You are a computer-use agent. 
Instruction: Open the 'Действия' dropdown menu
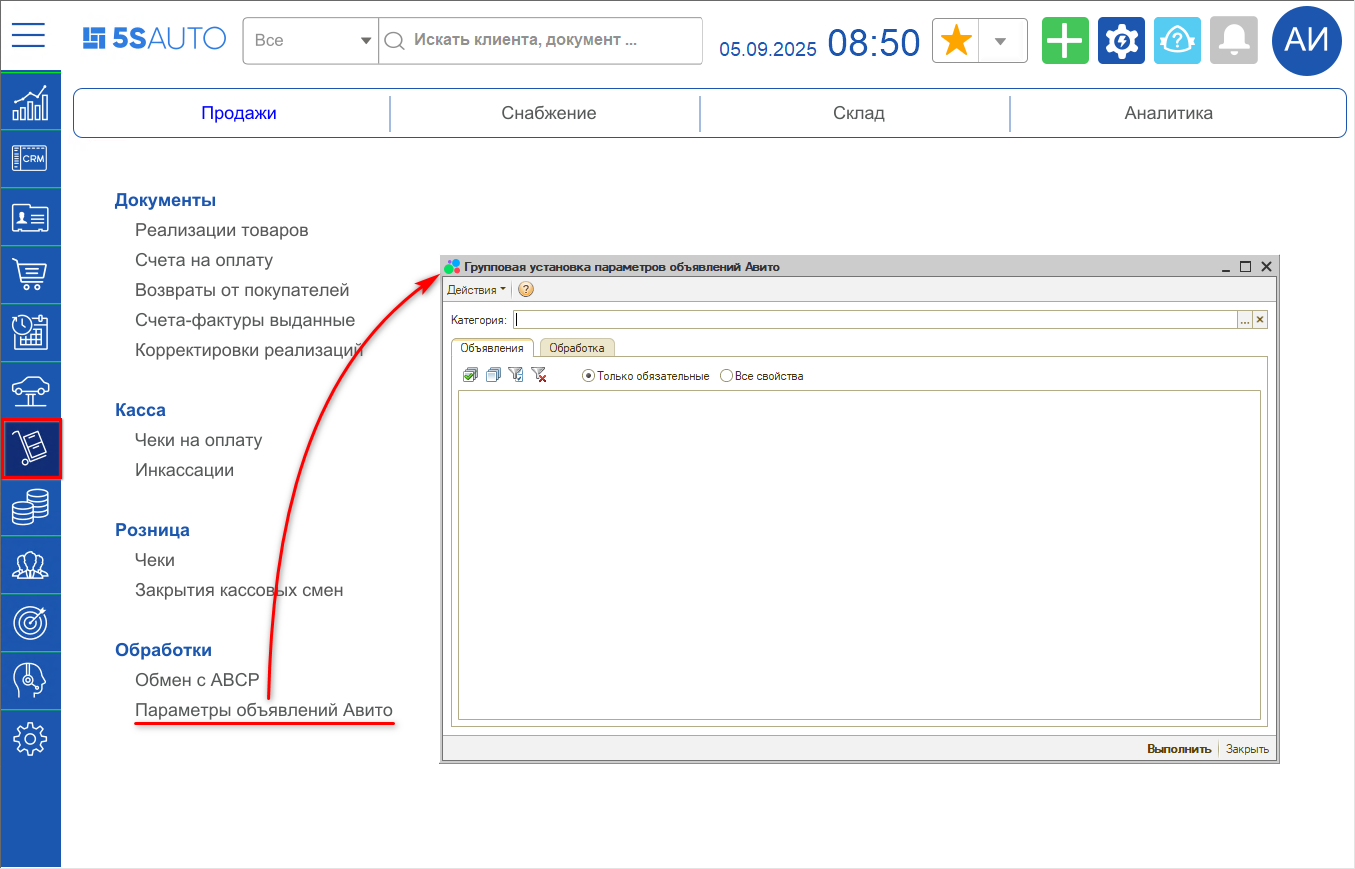pyautogui.click(x=476, y=290)
